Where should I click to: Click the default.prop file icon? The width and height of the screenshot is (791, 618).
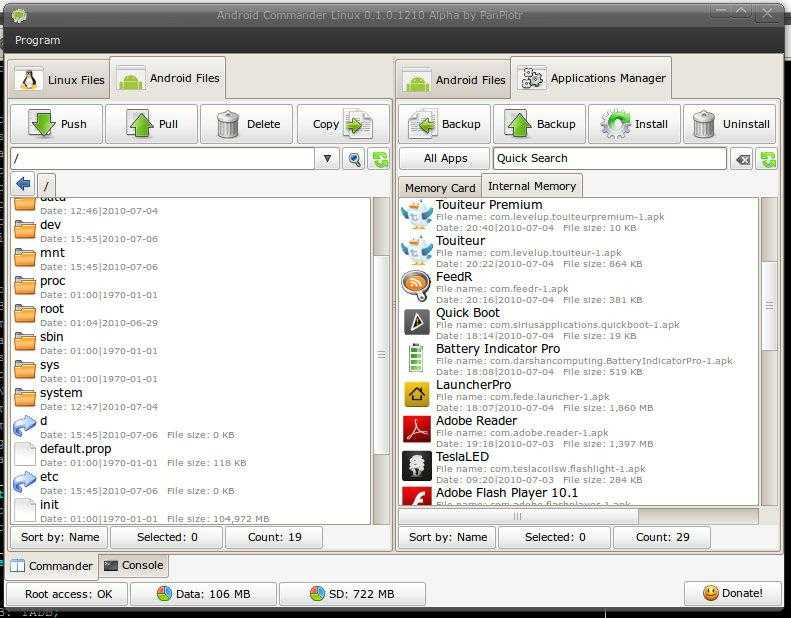tap(25, 454)
